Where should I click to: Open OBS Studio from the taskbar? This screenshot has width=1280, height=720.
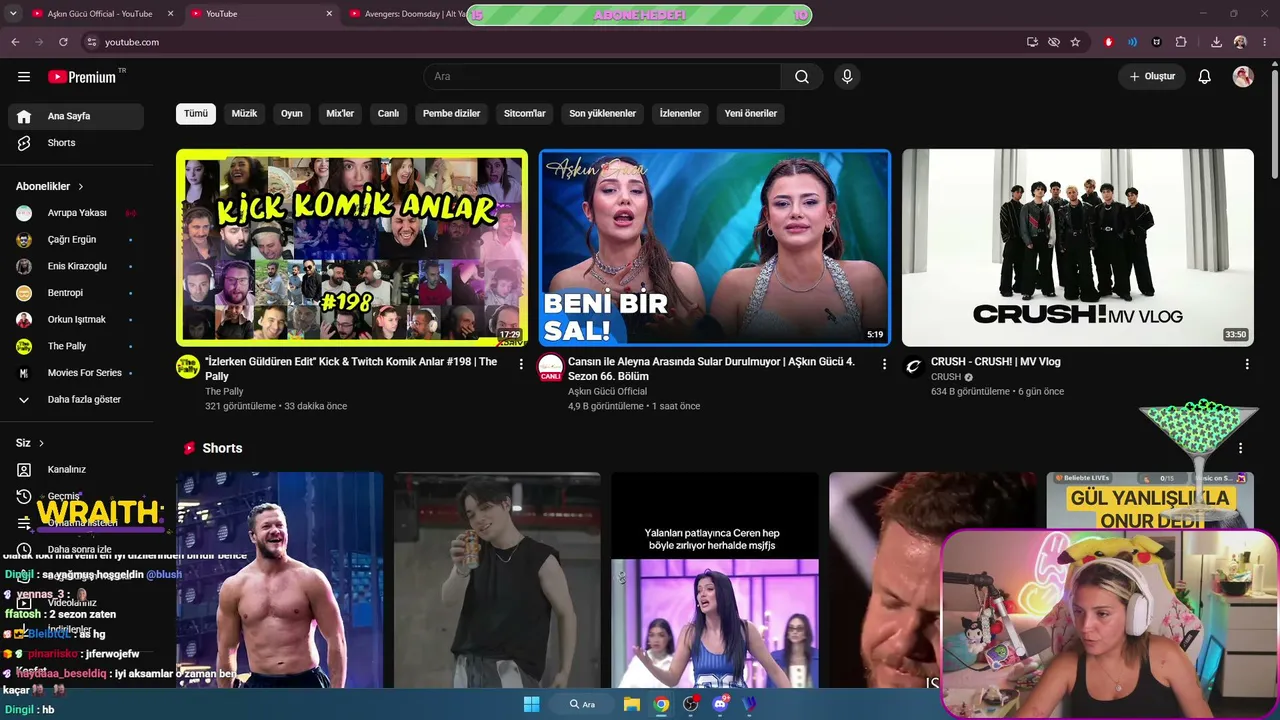[690, 704]
